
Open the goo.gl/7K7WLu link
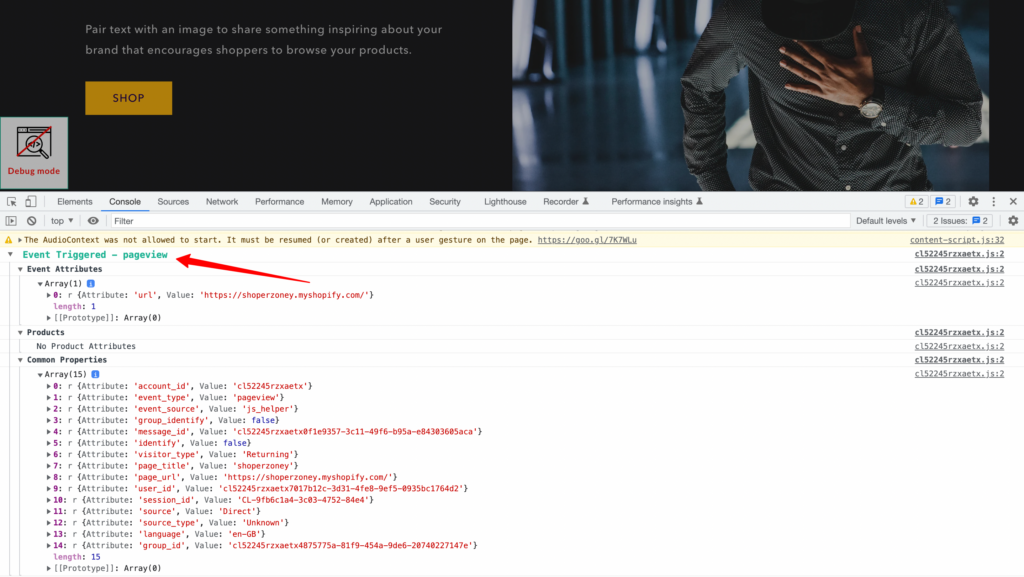586,240
